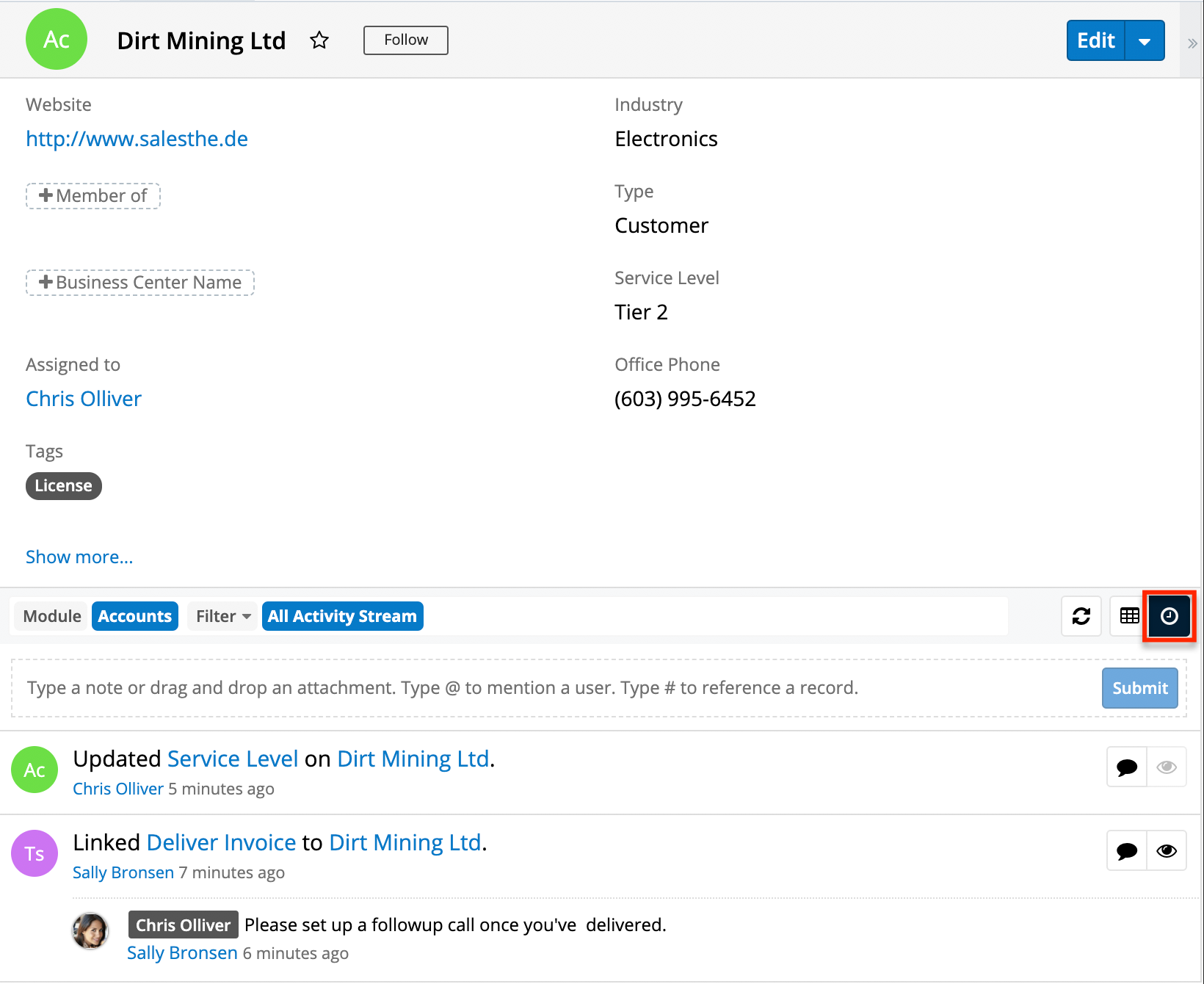Select the Accounts module filter
Image resolution: width=1204 pixels, height=984 pixels.
[x=134, y=616]
